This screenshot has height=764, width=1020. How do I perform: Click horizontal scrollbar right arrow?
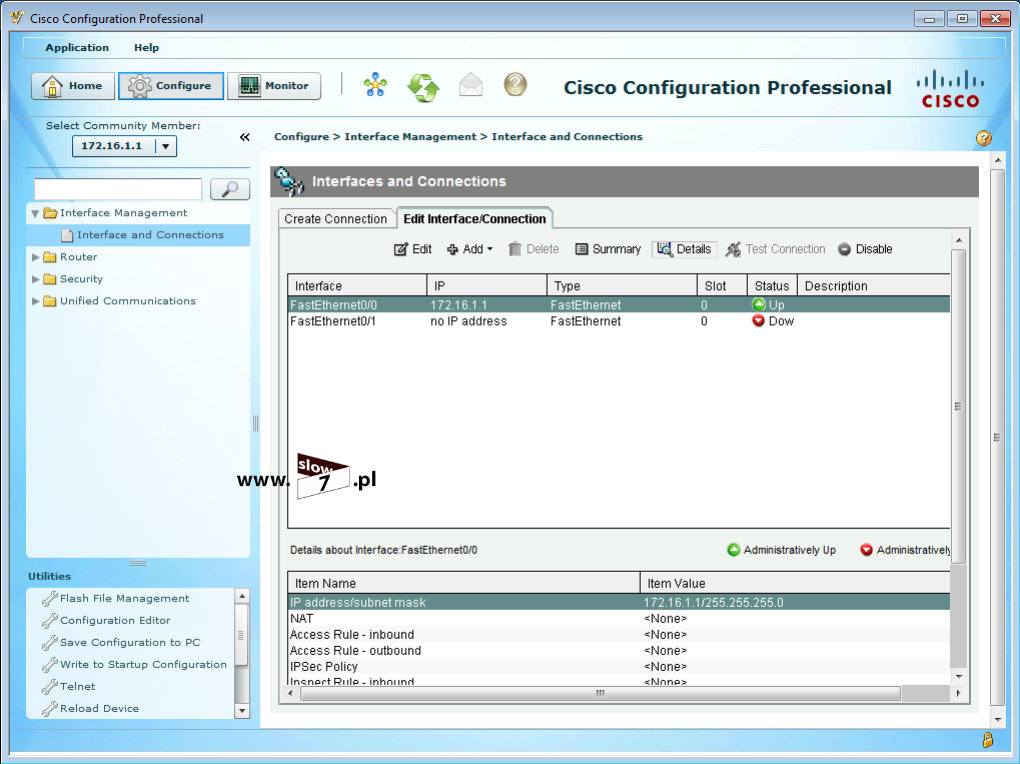958,694
